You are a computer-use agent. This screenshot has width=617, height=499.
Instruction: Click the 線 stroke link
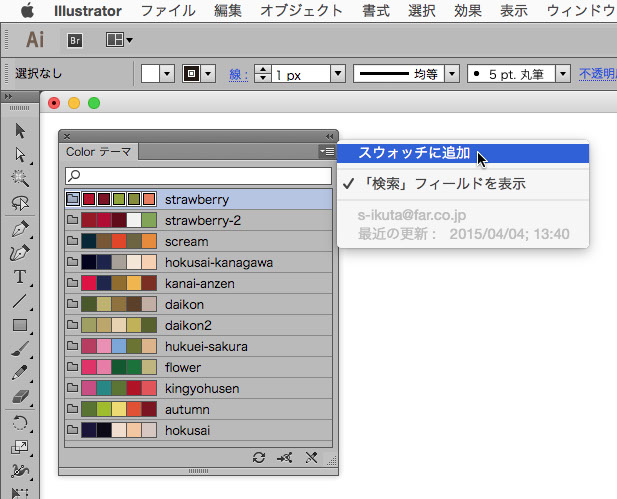coord(238,74)
